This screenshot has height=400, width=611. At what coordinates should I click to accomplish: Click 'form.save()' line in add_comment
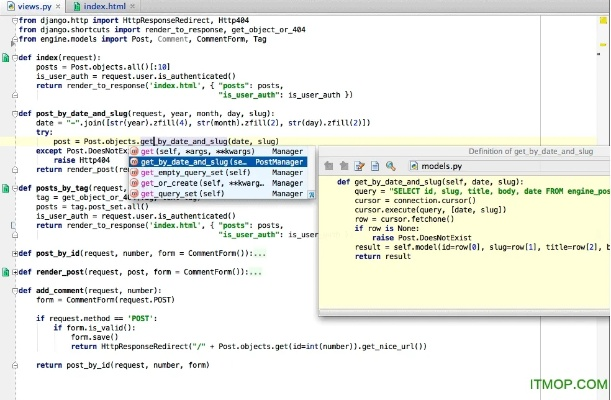click(x=94, y=337)
